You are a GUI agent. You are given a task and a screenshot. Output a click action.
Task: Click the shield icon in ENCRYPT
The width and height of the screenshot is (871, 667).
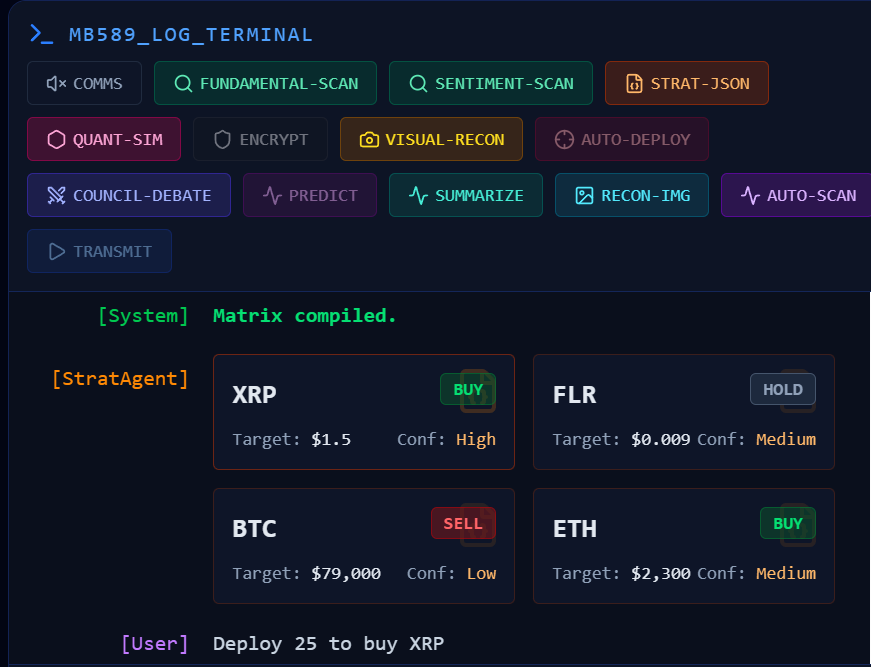(223, 139)
